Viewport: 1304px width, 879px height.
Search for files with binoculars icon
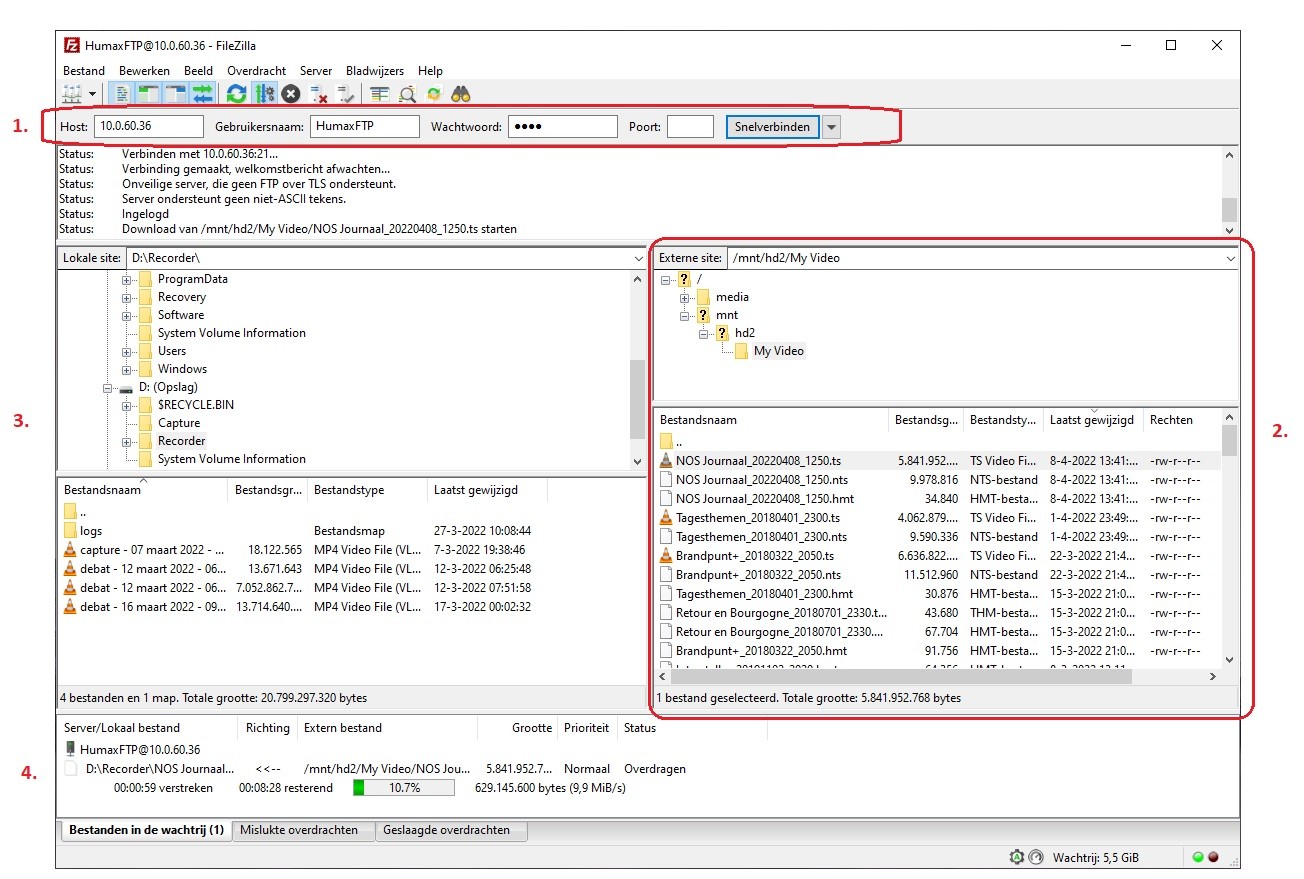pos(461,94)
